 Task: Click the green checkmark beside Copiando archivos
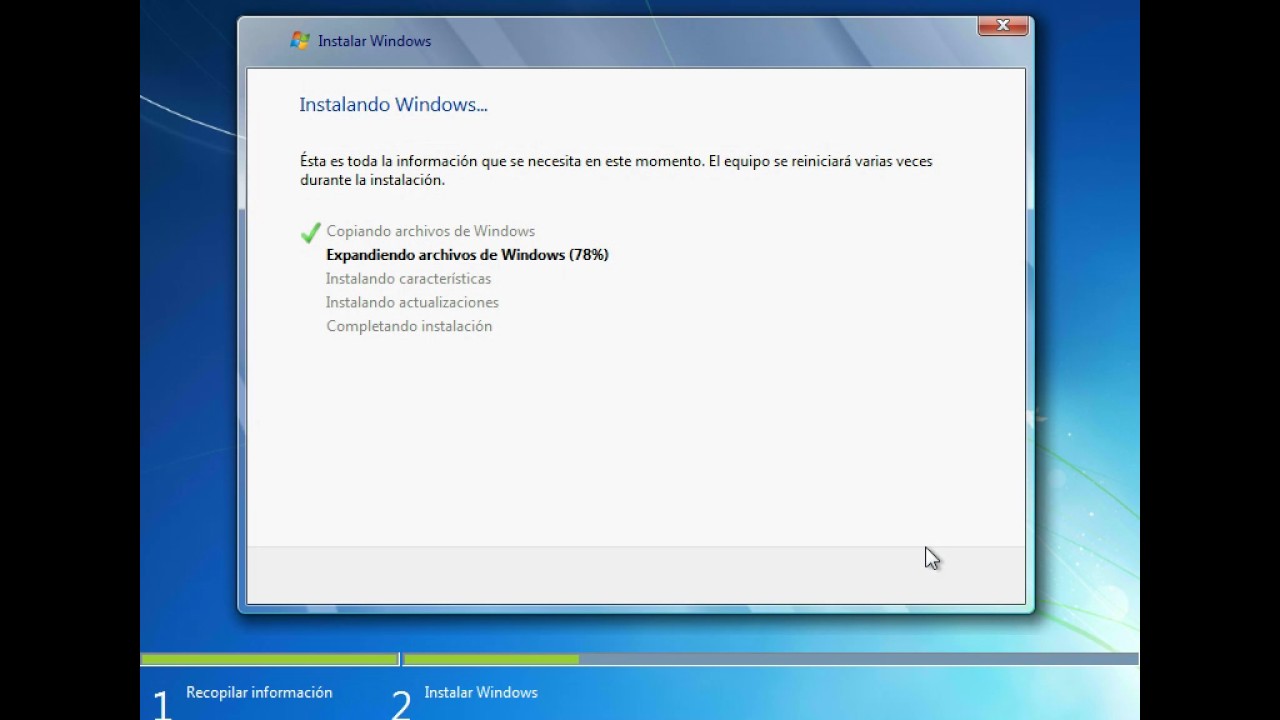tap(310, 232)
